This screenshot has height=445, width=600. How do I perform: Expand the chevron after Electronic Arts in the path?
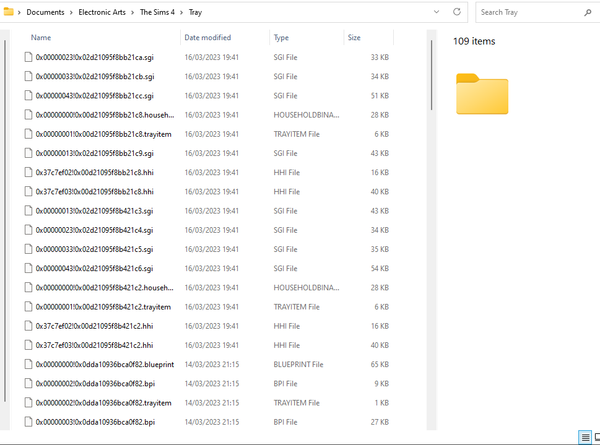coord(132,13)
